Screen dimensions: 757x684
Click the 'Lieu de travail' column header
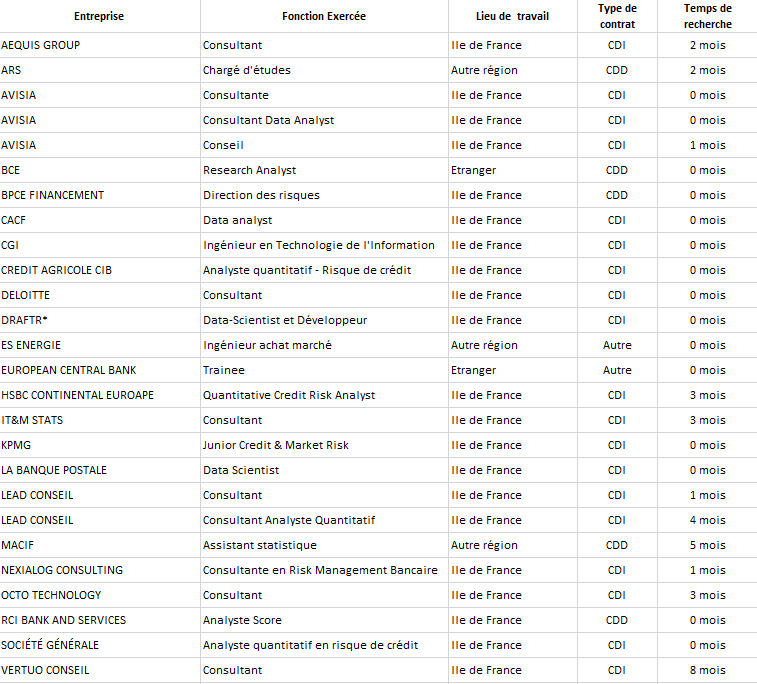[x=512, y=16]
